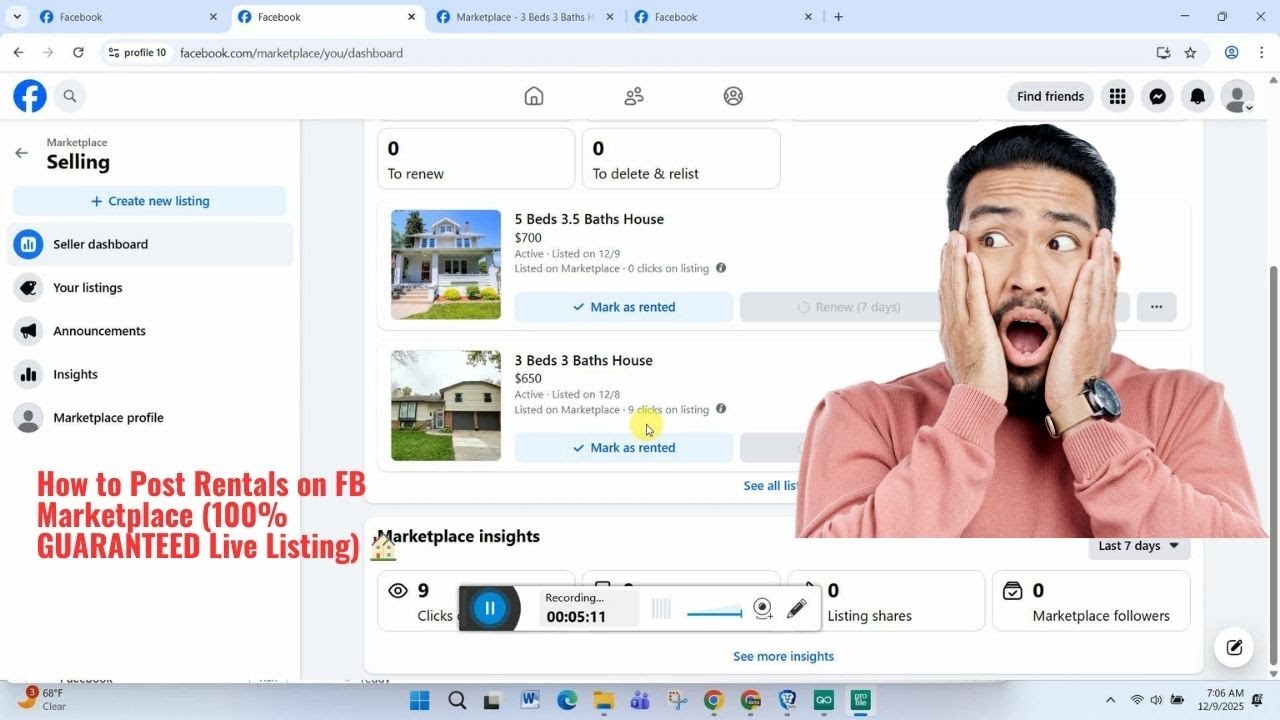
Task: Open the Chrome three-dot menu
Action: [x=1261, y=53]
